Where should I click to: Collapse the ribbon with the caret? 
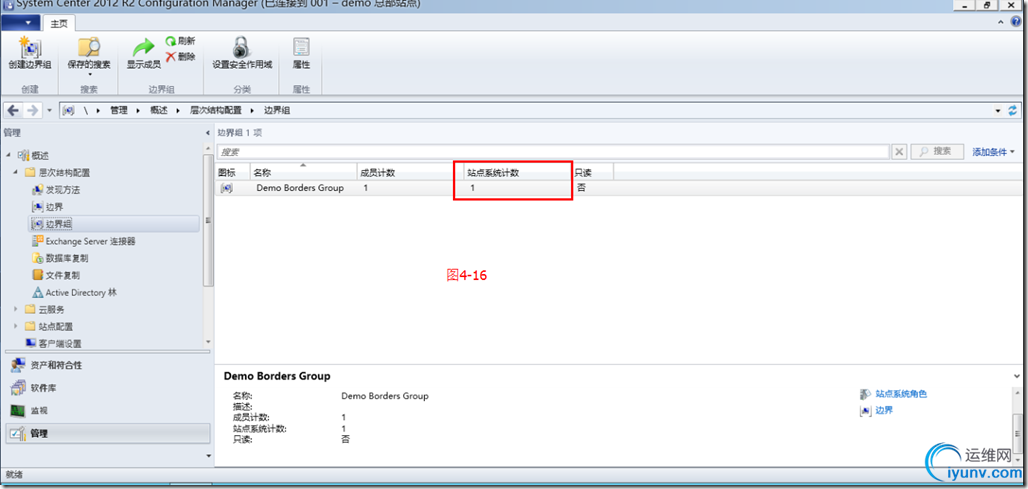click(x=1001, y=22)
